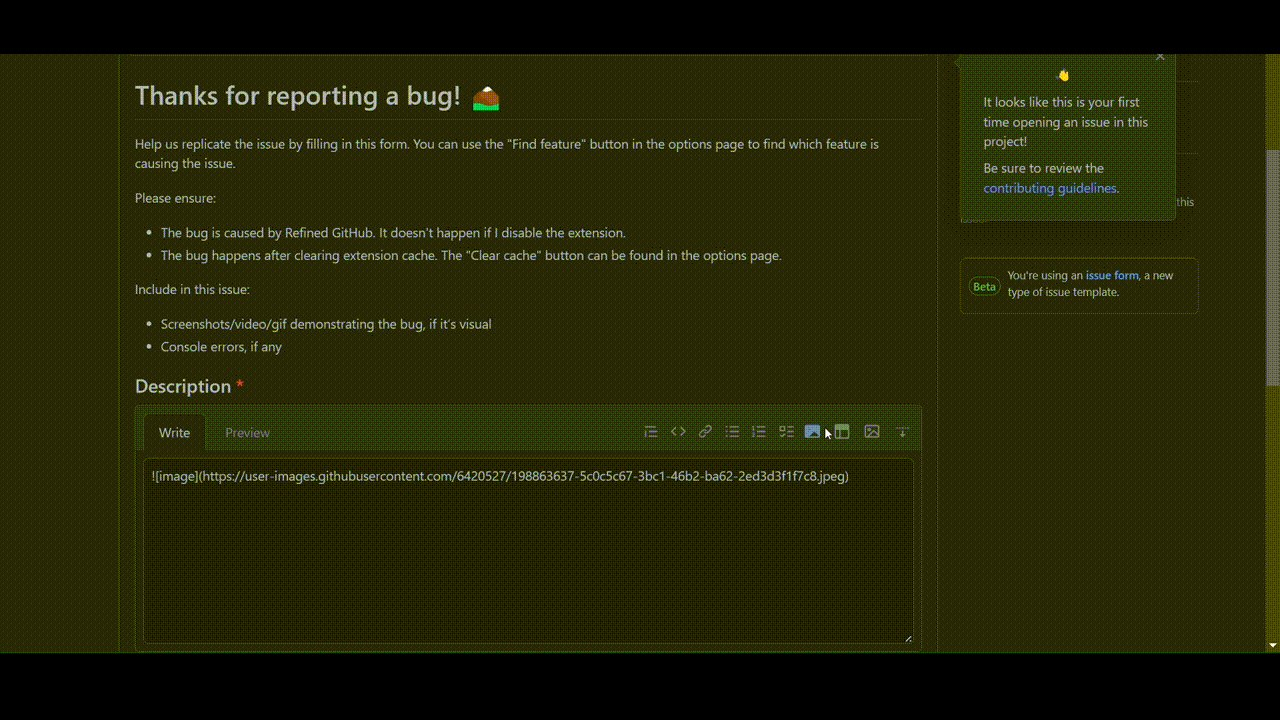Image resolution: width=1280 pixels, height=720 pixels.
Task: Apply a numbered list with the toolbar icon
Action: coord(758,431)
